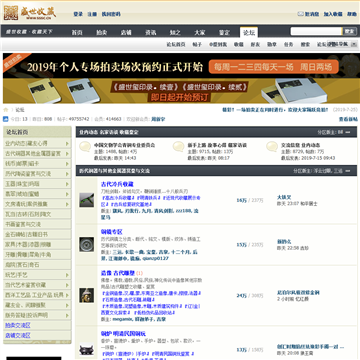This screenshot has width=360, height=360.
Task: Collapse the 业内动态 名家访谈 section
Action: tap(348, 132)
